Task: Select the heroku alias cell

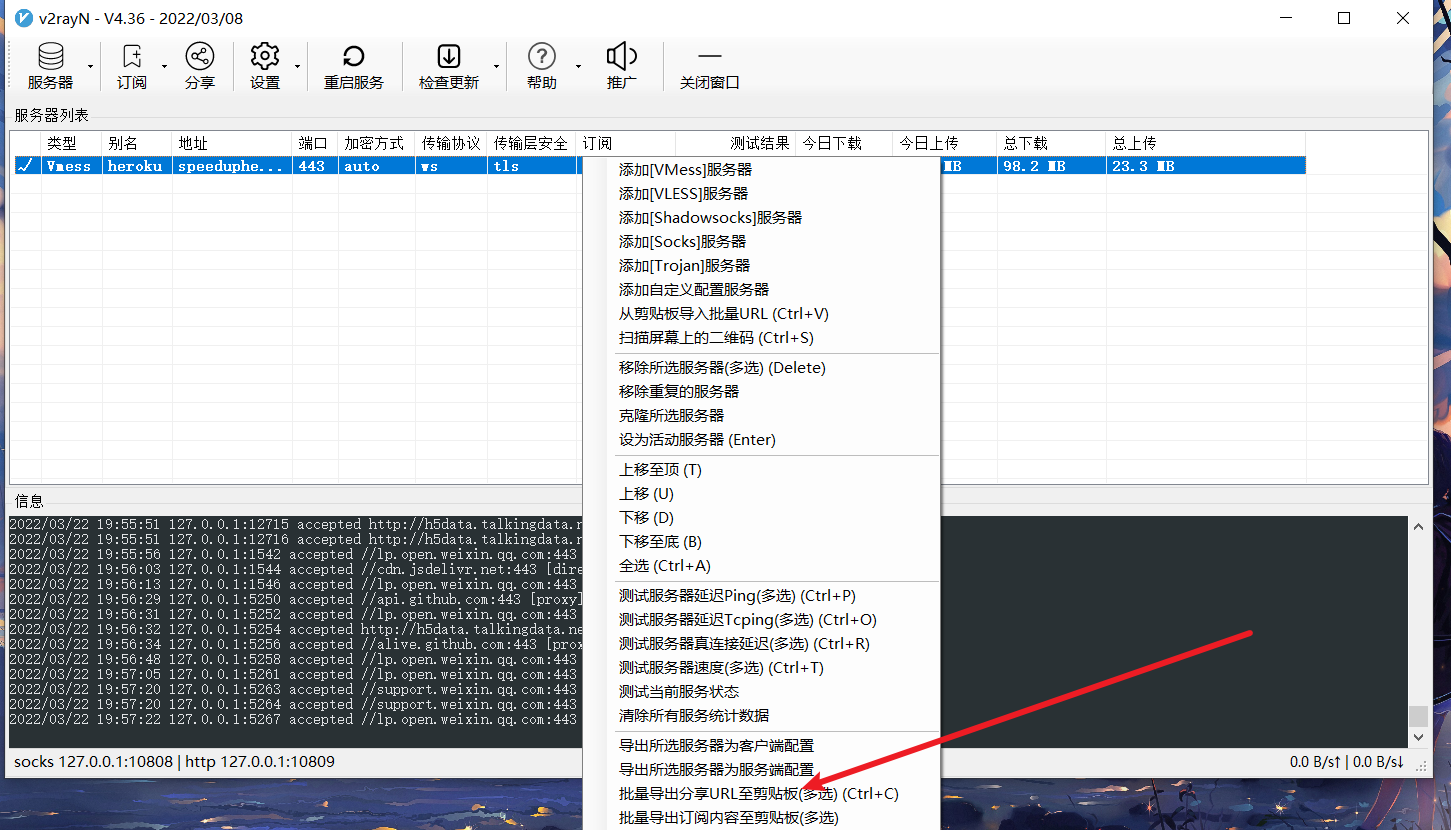Action: [x=138, y=167]
